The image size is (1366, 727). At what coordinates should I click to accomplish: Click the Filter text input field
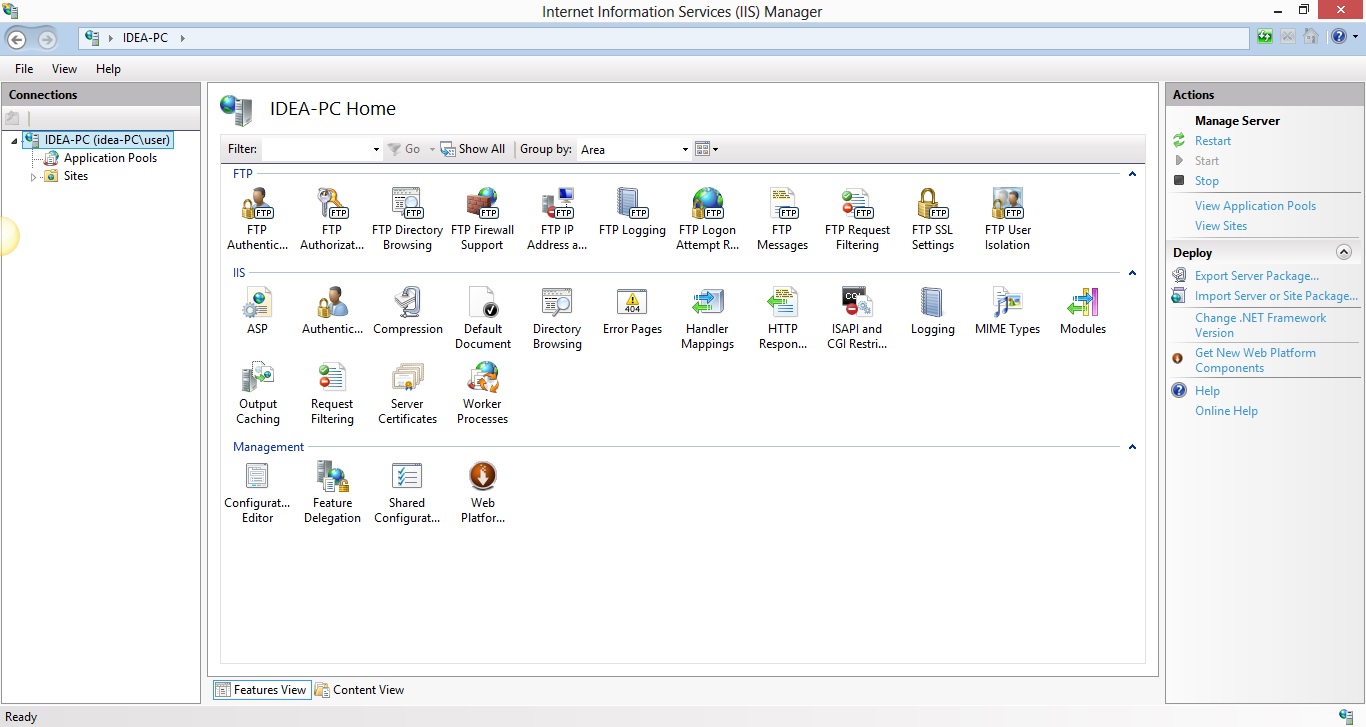pyautogui.click(x=316, y=149)
